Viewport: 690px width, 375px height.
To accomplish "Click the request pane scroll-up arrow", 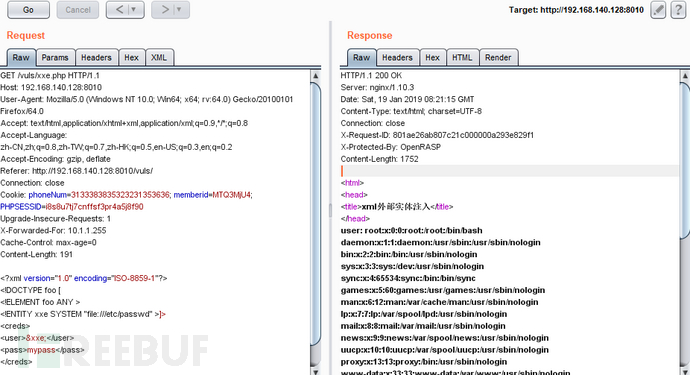I will (x=316, y=76).
